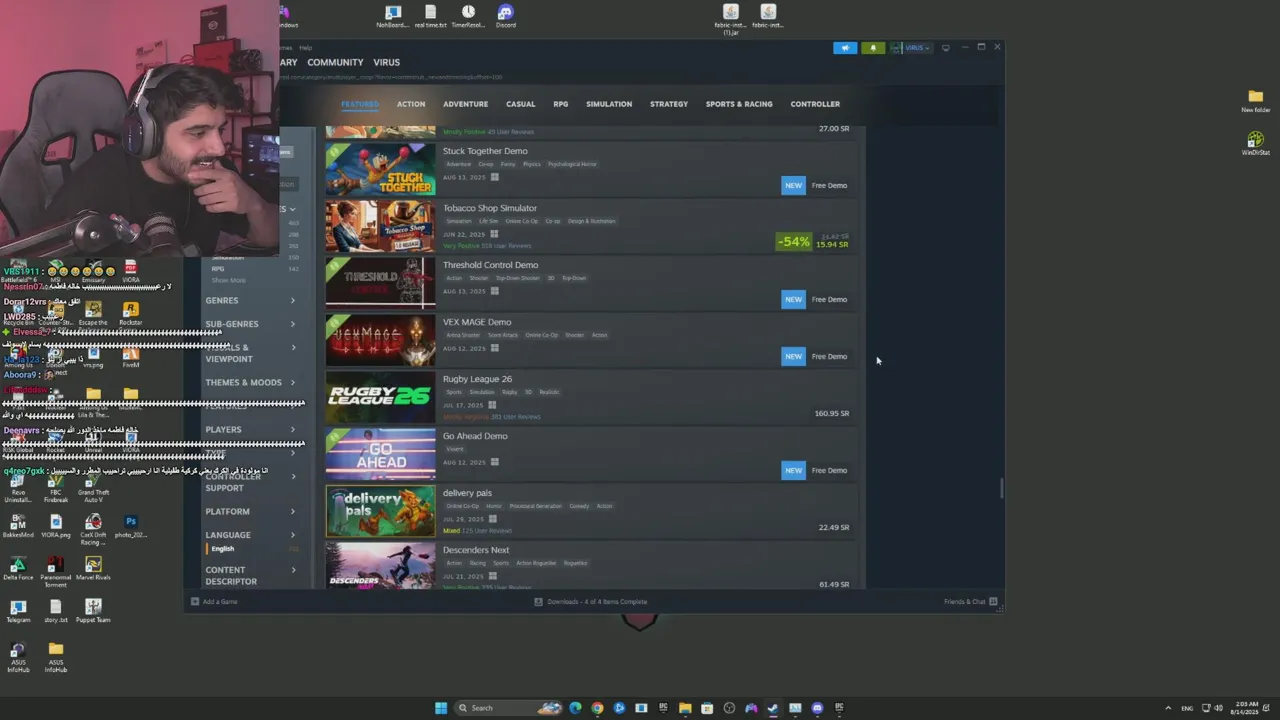Click Windows platform icon for Rugby League 26

(492, 405)
